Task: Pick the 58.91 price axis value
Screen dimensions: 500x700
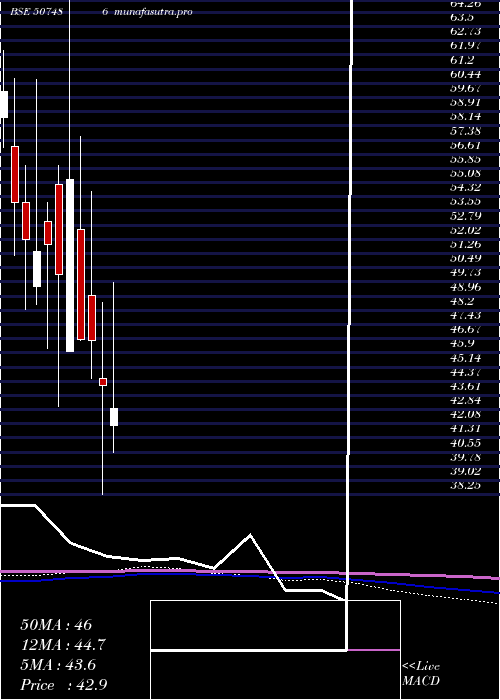Action: click(x=465, y=103)
